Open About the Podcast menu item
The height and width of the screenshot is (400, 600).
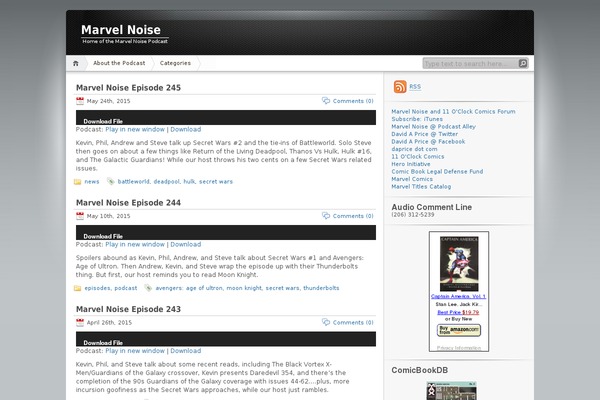click(119, 63)
